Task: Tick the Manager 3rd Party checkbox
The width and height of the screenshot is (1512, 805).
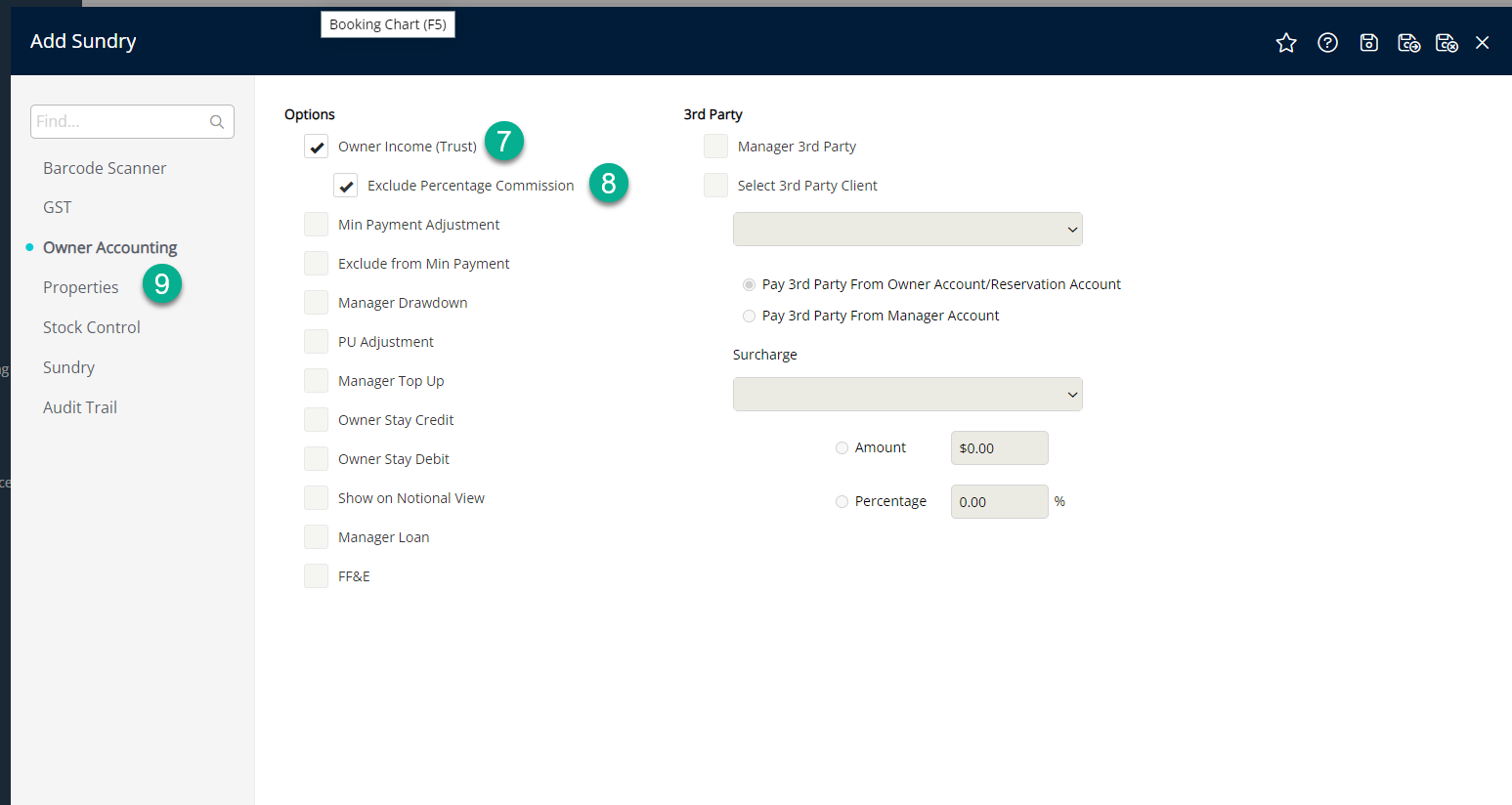Action: [716, 147]
